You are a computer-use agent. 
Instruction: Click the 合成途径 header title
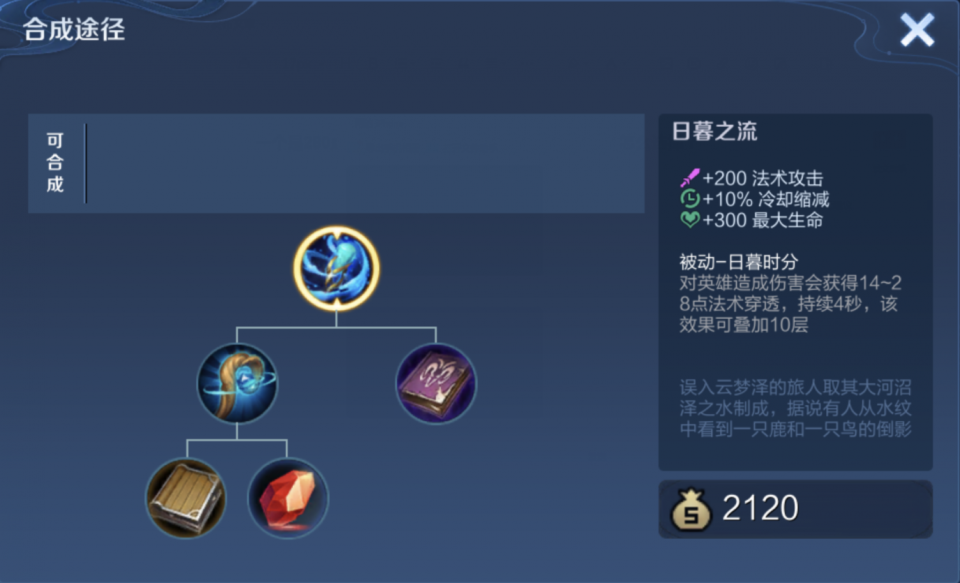point(74,29)
